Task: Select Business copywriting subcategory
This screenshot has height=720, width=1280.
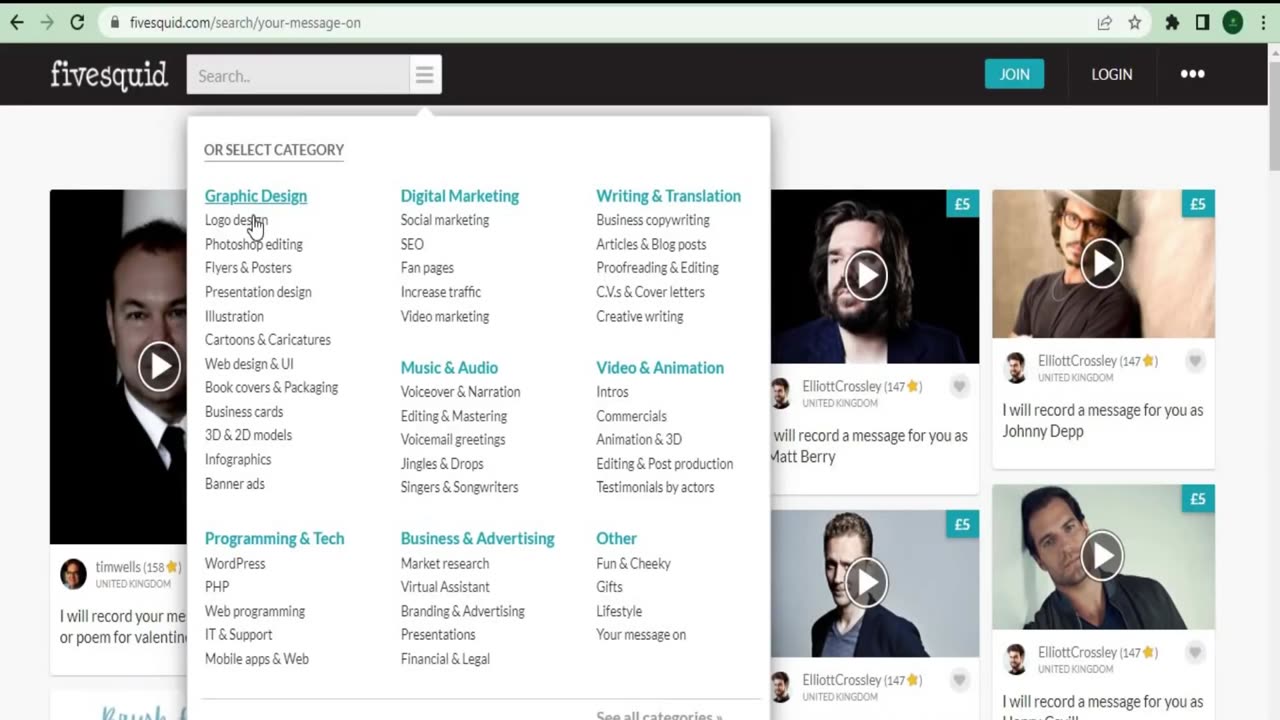Action: click(x=653, y=220)
